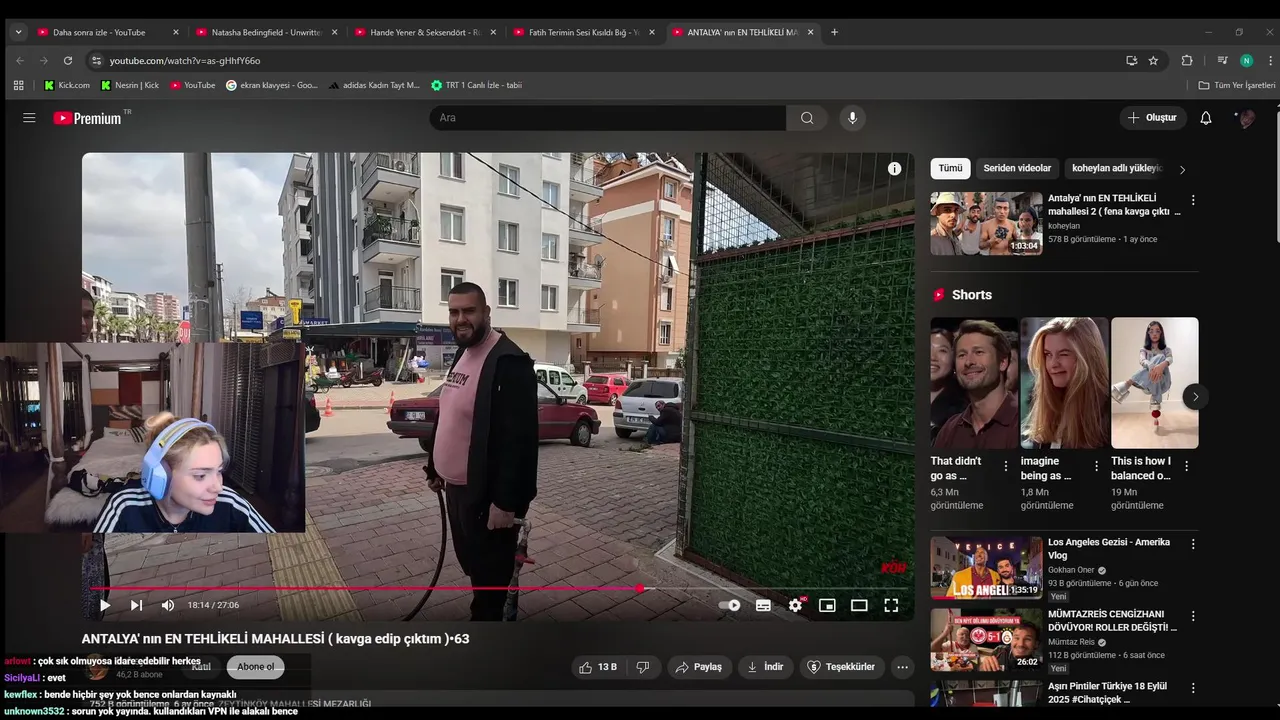Click the video progress bar scrubber
Screen dimensions: 1280x720
(x=640, y=588)
